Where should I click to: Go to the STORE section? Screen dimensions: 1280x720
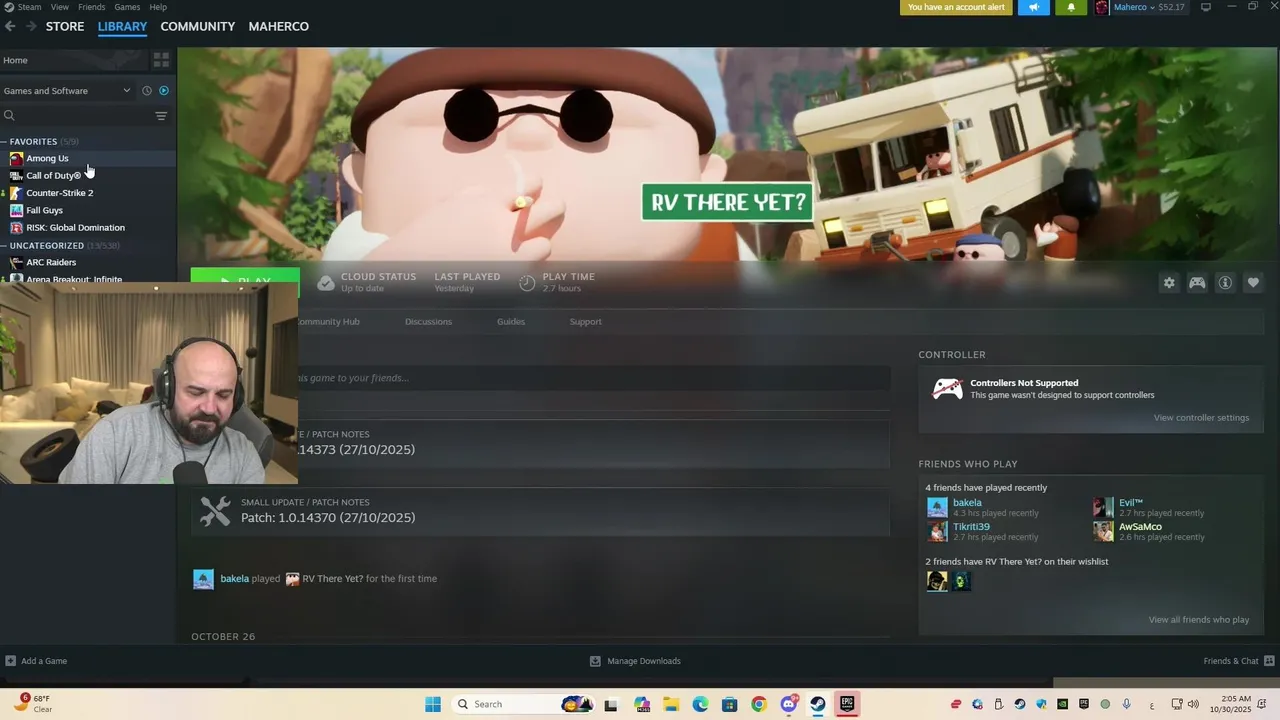65,26
